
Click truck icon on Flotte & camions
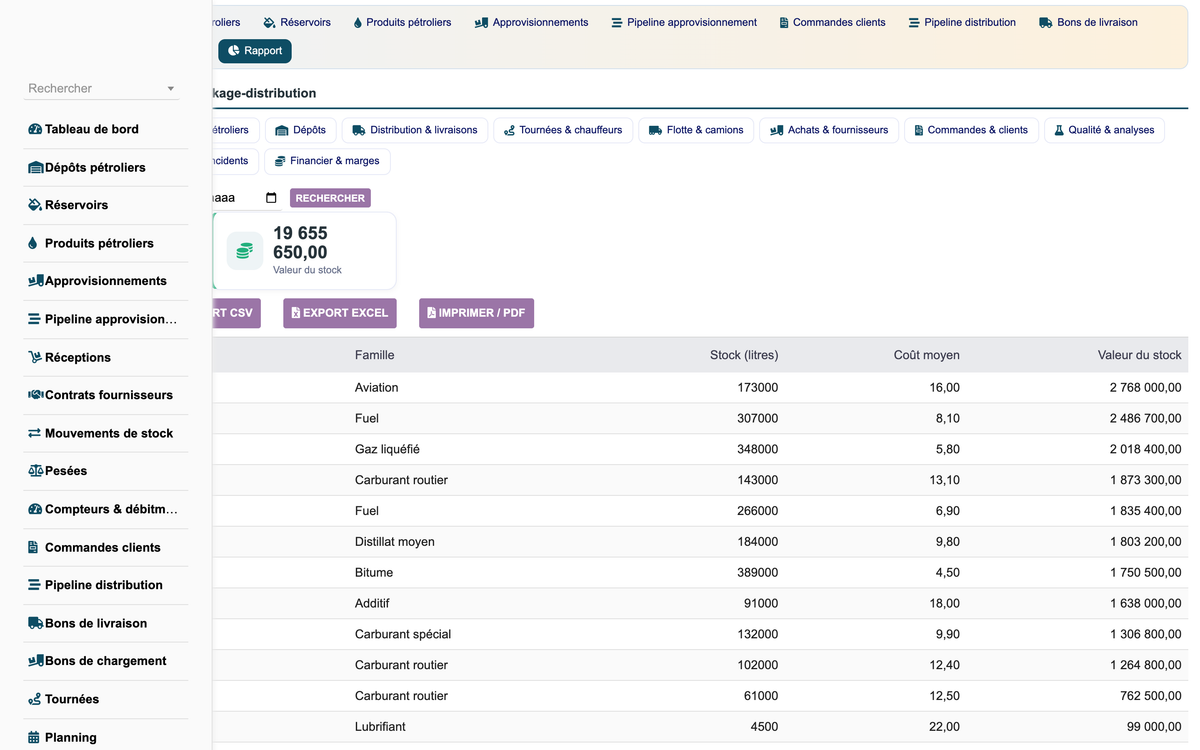655,130
